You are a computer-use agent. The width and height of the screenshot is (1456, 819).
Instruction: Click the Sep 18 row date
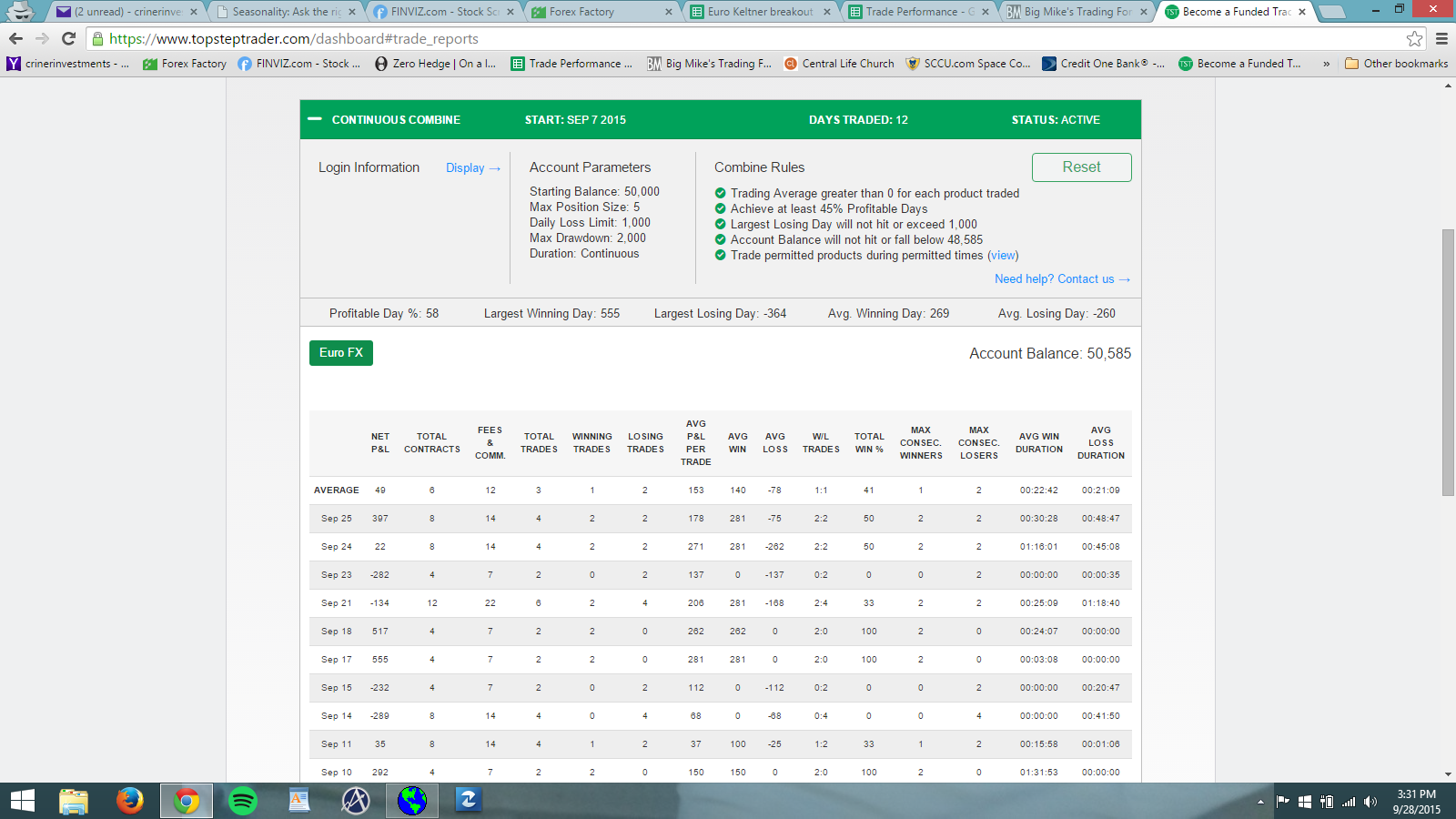[x=337, y=632]
